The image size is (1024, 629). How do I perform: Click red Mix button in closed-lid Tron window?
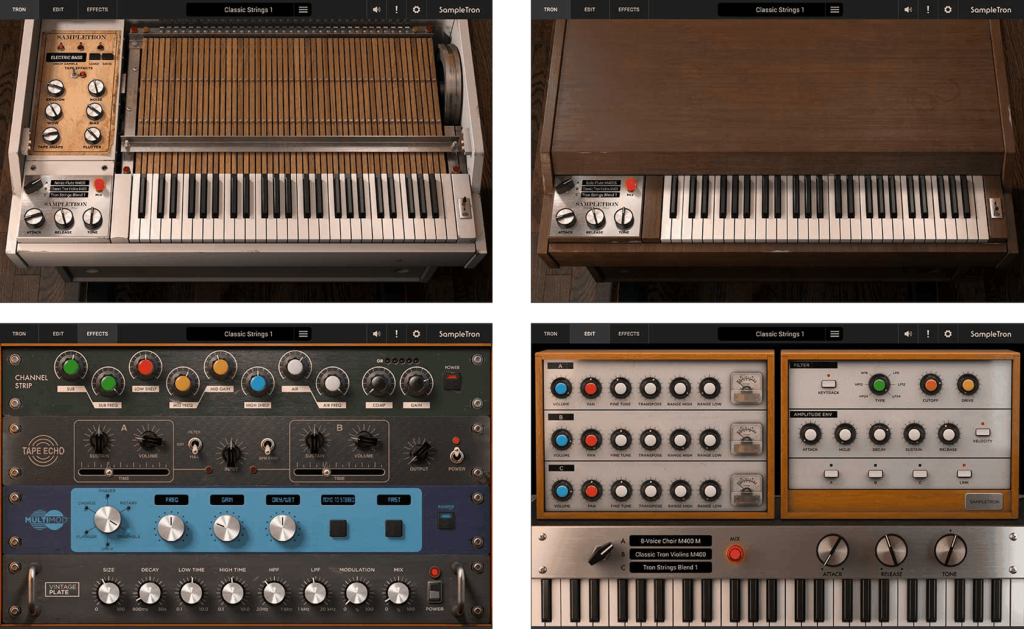pos(631,185)
